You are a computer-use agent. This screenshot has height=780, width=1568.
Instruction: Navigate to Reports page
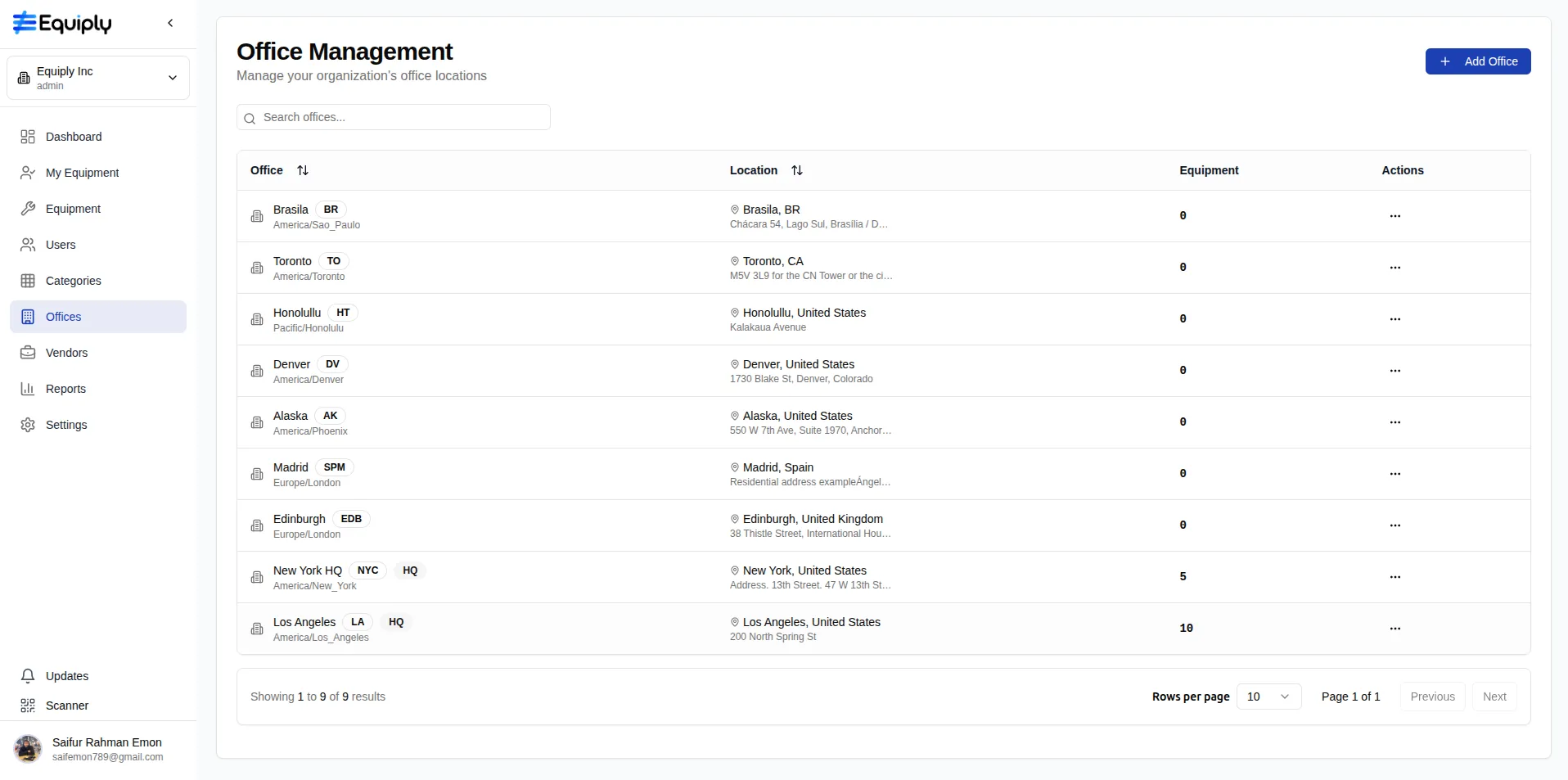65,389
